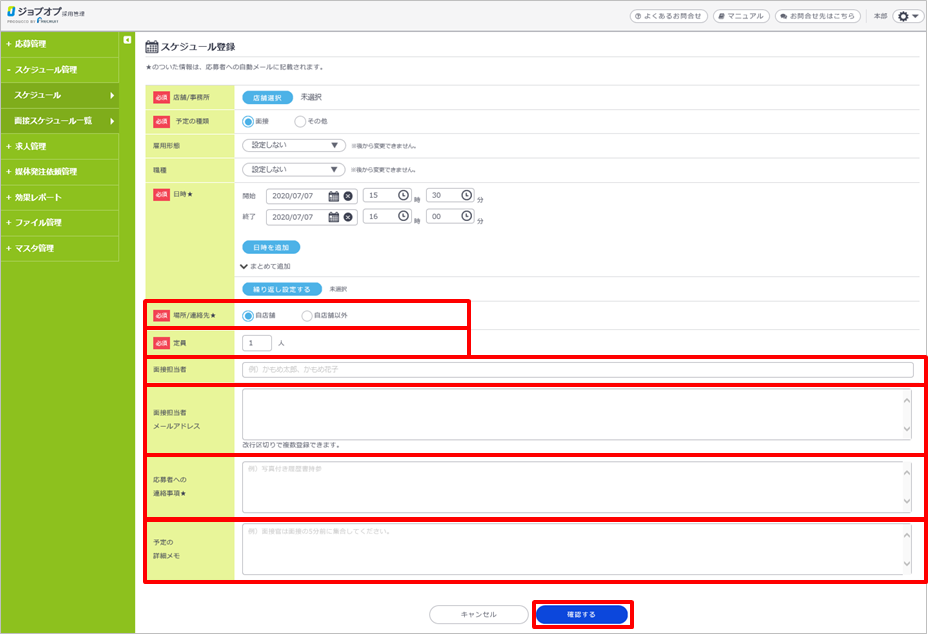The image size is (928, 634).
Task: Click the clock icon for start hour
Action: click(x=404, y=196)
